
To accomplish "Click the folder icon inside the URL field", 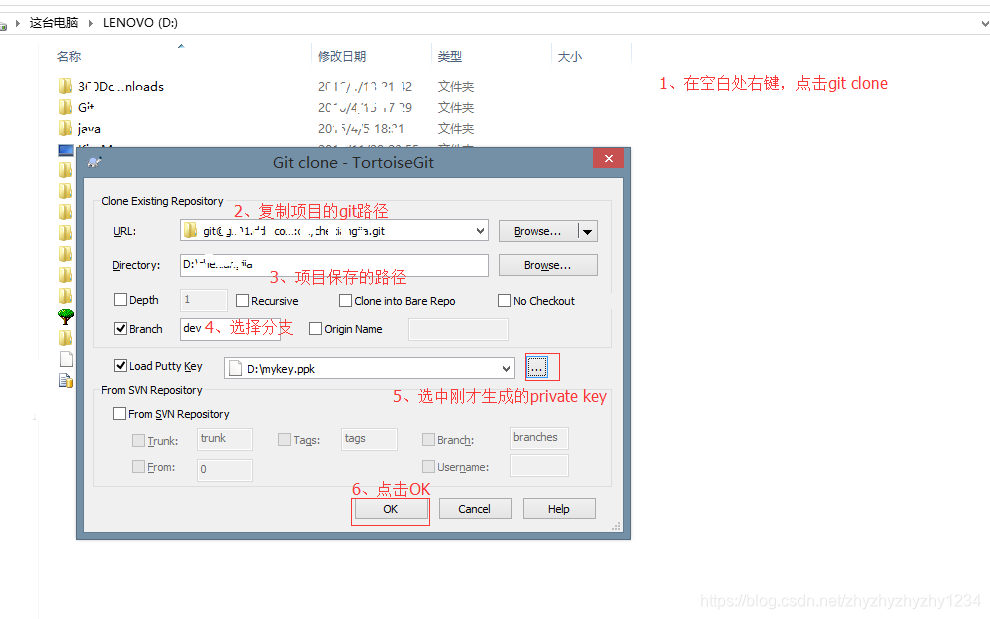I will coord(191,231).
